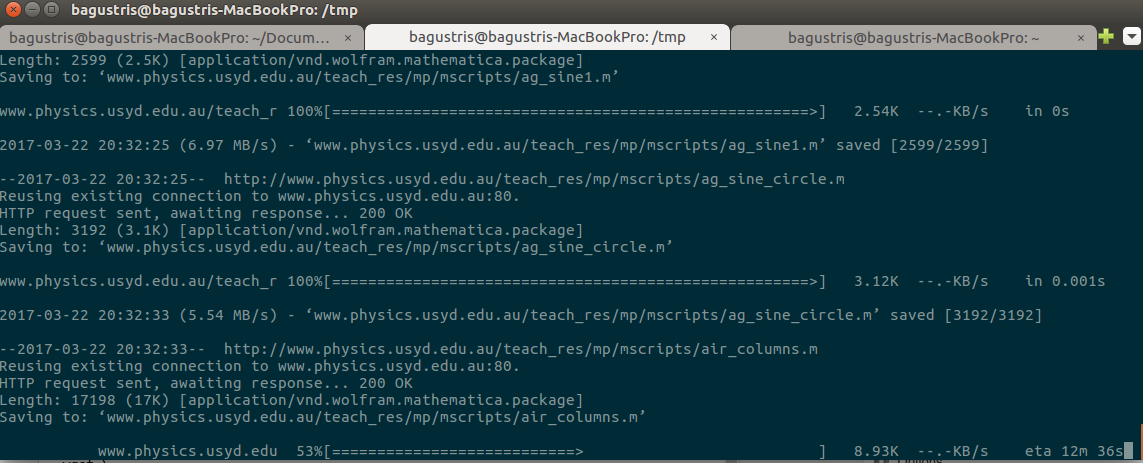Image resolution: width=1143 pixels, height=463 pixels.
Task: Close the ~/Docum... tab with its x
Action: click(348, 37)
